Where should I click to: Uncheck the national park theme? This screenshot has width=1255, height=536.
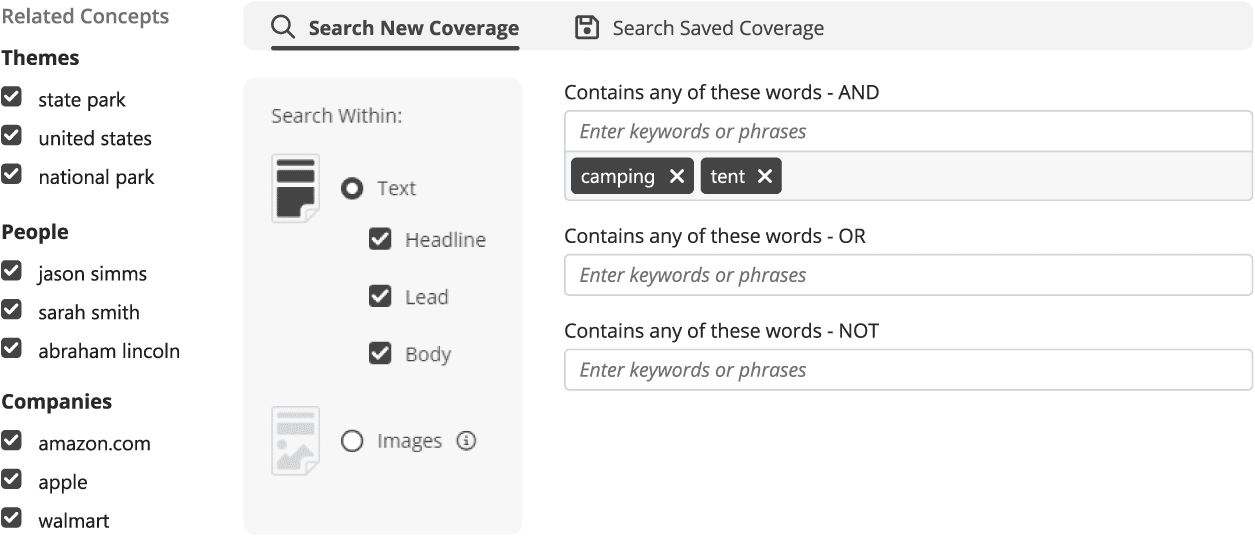(x=12, y=174)
